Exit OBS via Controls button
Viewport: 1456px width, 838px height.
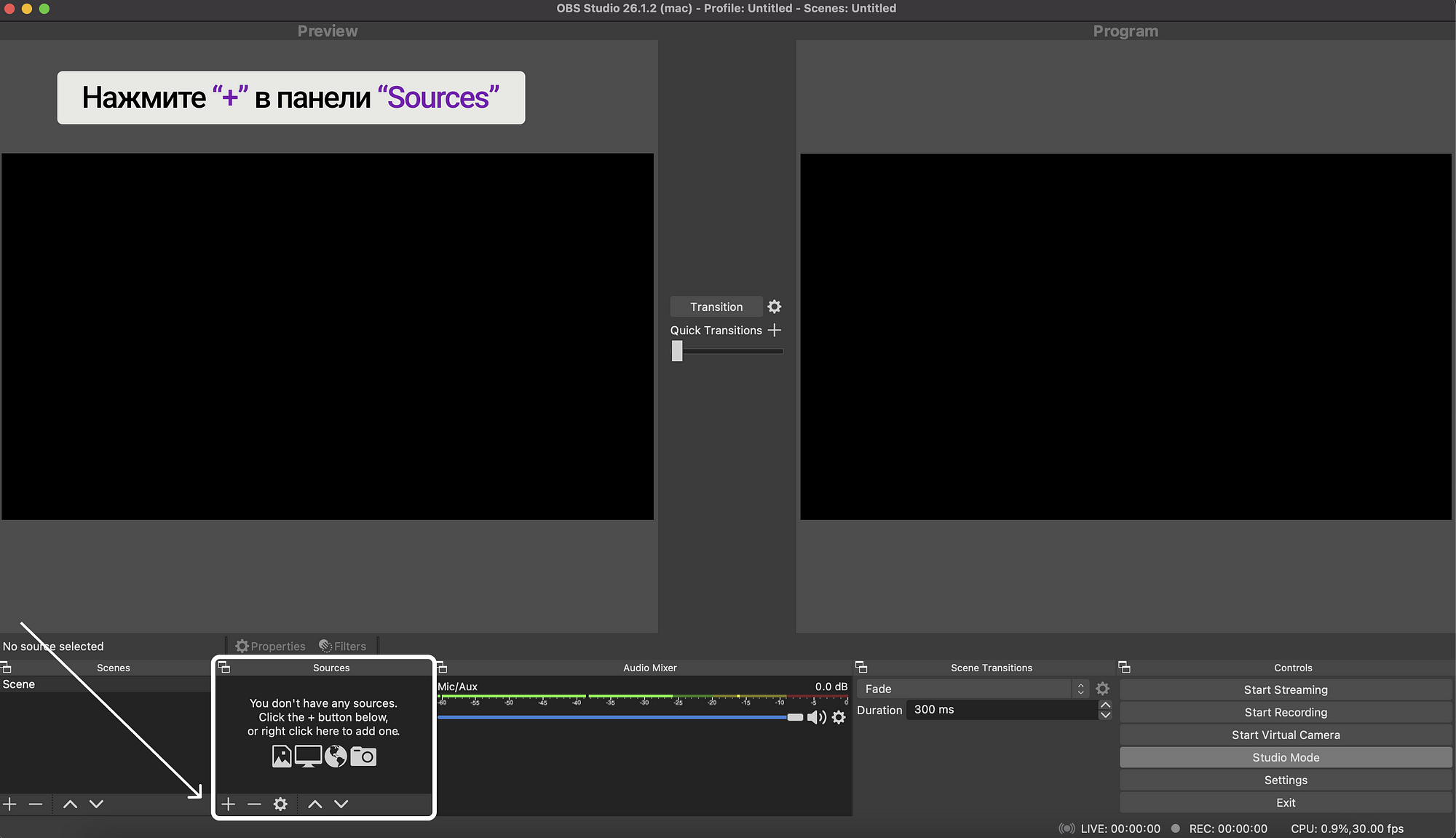1286,802
